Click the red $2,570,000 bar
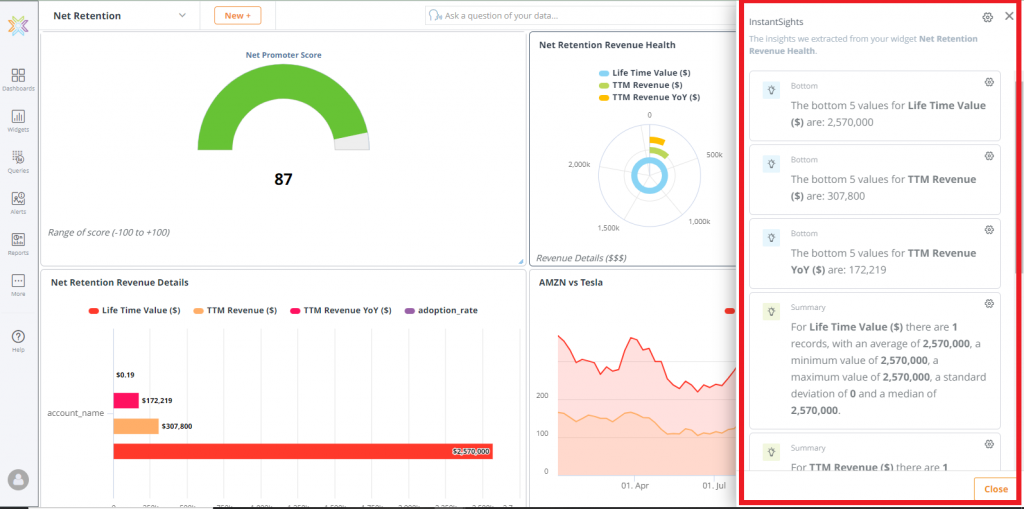Screen dimensions: 1024x509 303,452
